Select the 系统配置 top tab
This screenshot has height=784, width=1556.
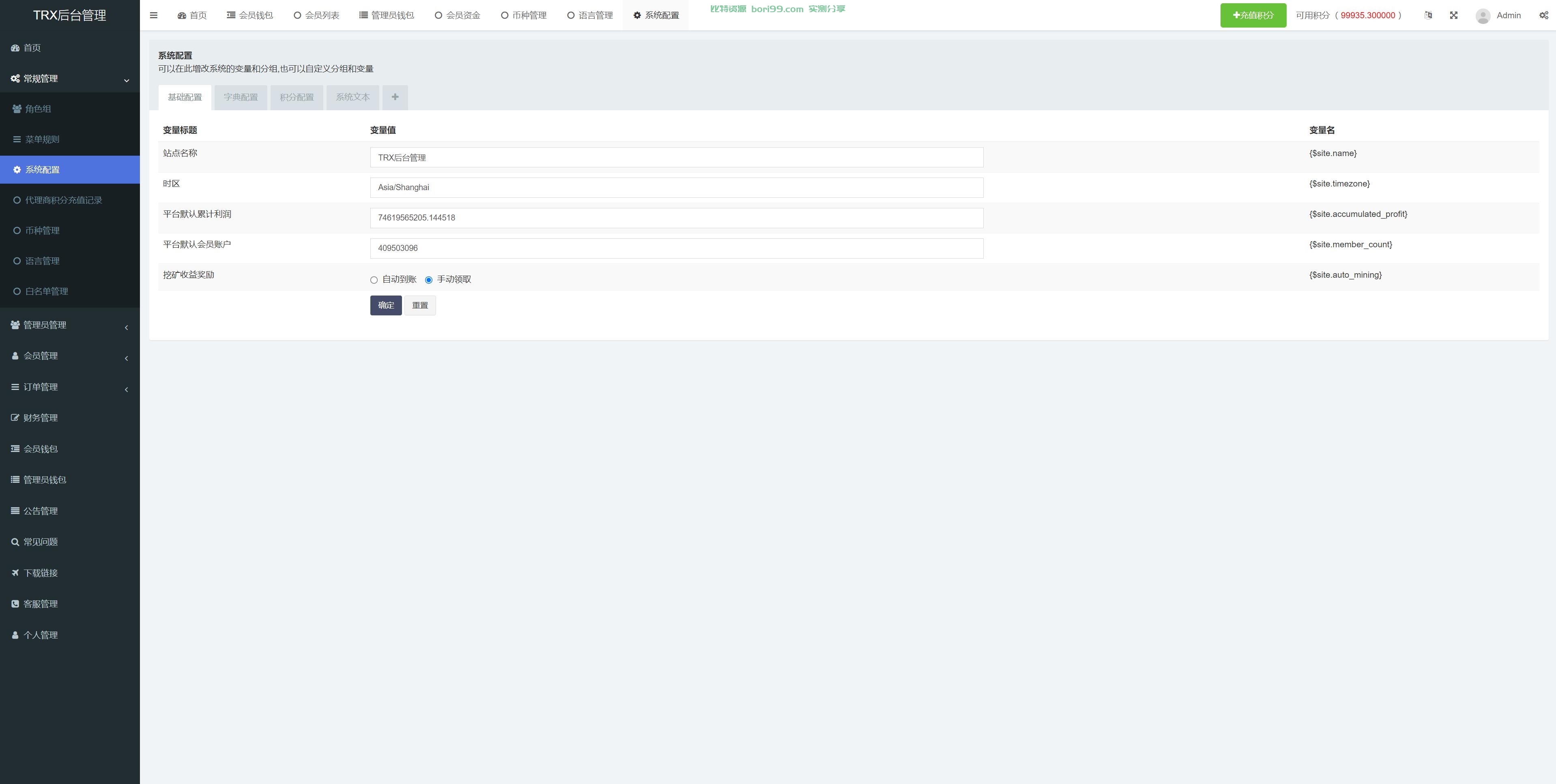pos(656,15)
